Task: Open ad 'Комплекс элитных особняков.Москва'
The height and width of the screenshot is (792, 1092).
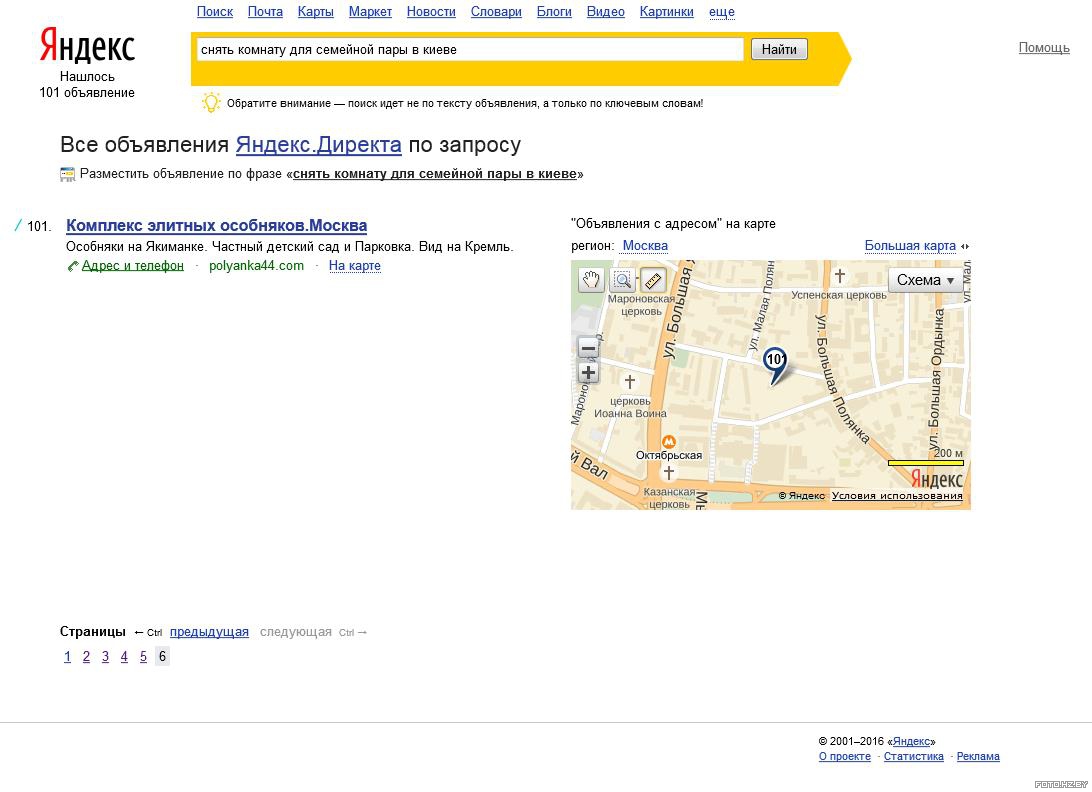Action: click(217, 226)
